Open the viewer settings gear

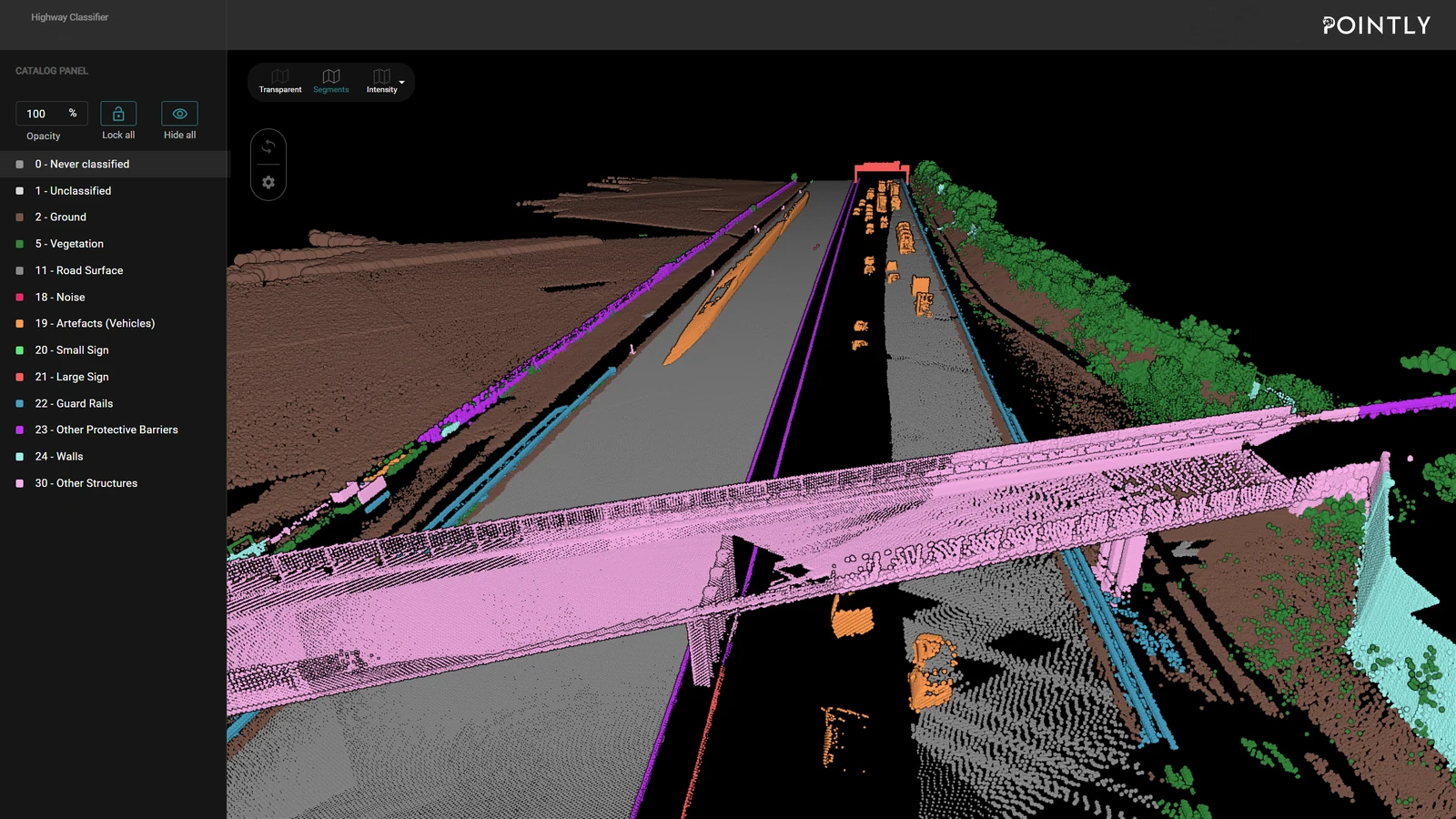tap(268, 182)
